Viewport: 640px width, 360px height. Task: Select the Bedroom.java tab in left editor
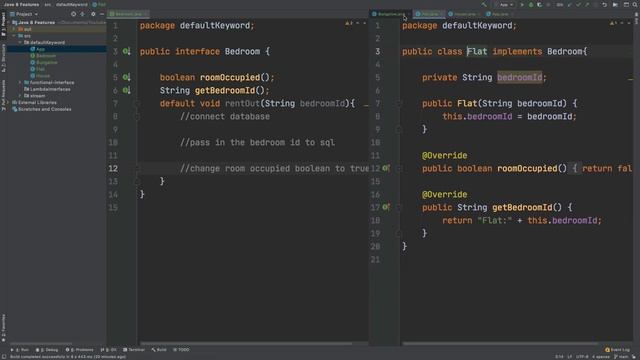click(x=128, y=14)
